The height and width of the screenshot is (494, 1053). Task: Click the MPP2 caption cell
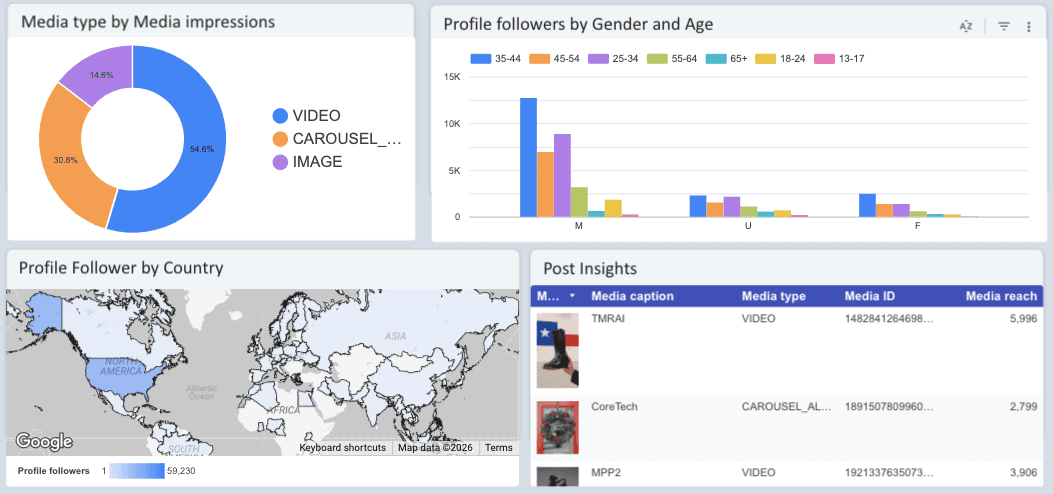tap(606, 472)
